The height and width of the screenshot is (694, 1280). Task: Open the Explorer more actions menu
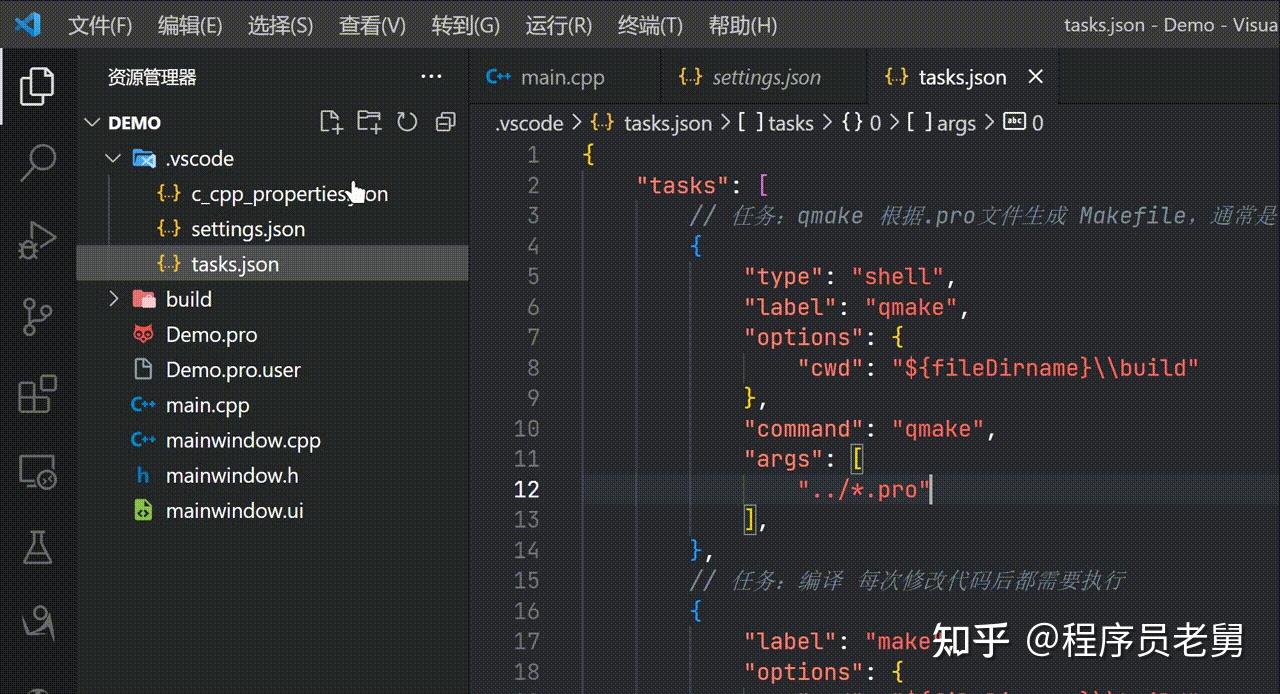[x=431, y=76]
